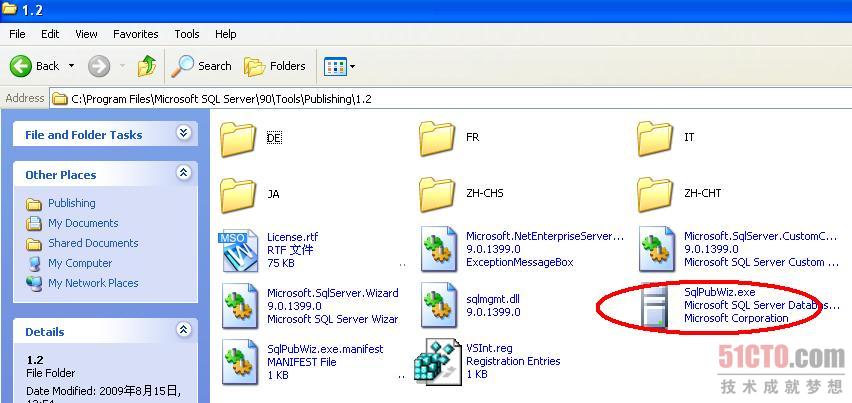The width and height of the screenshot is (852, 403).
Task: Select the VSInt.reg registry file icon
Action: (437, 362)
